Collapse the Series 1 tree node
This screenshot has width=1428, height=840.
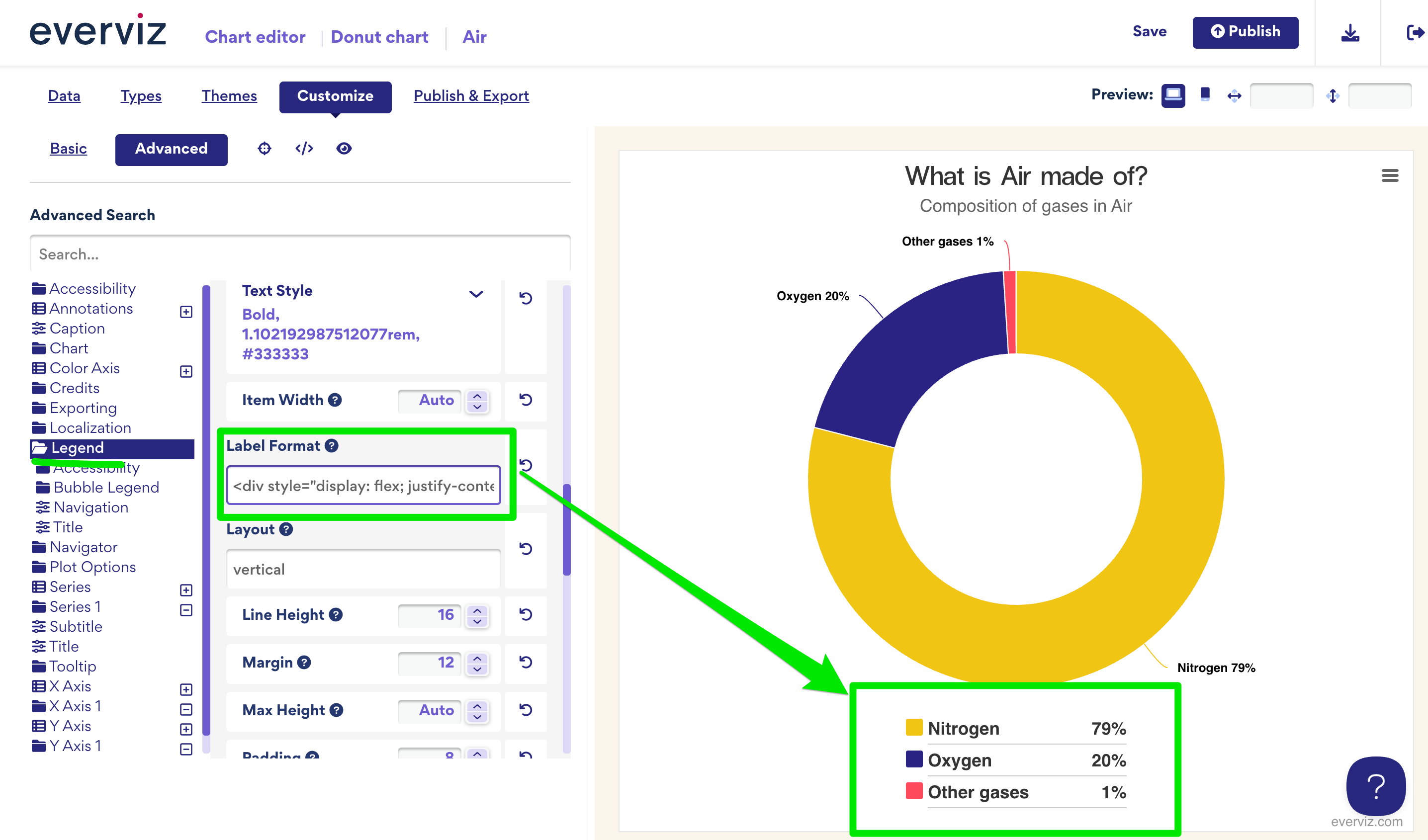click(x=186, y=610)
